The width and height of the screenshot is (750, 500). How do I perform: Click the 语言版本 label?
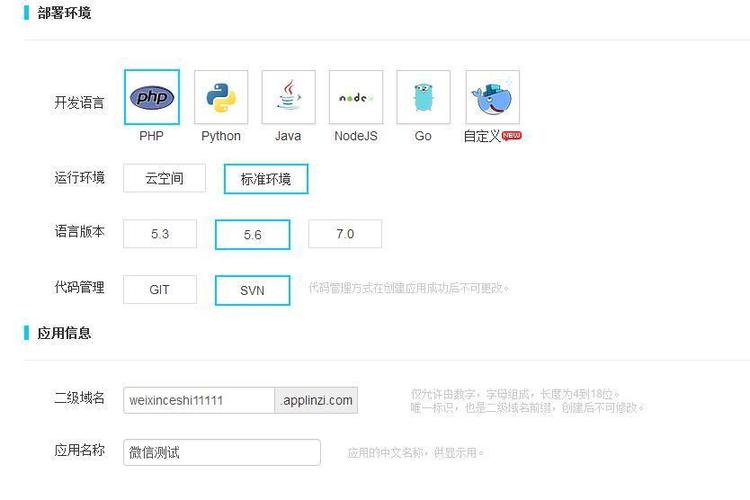pos(79,232)
